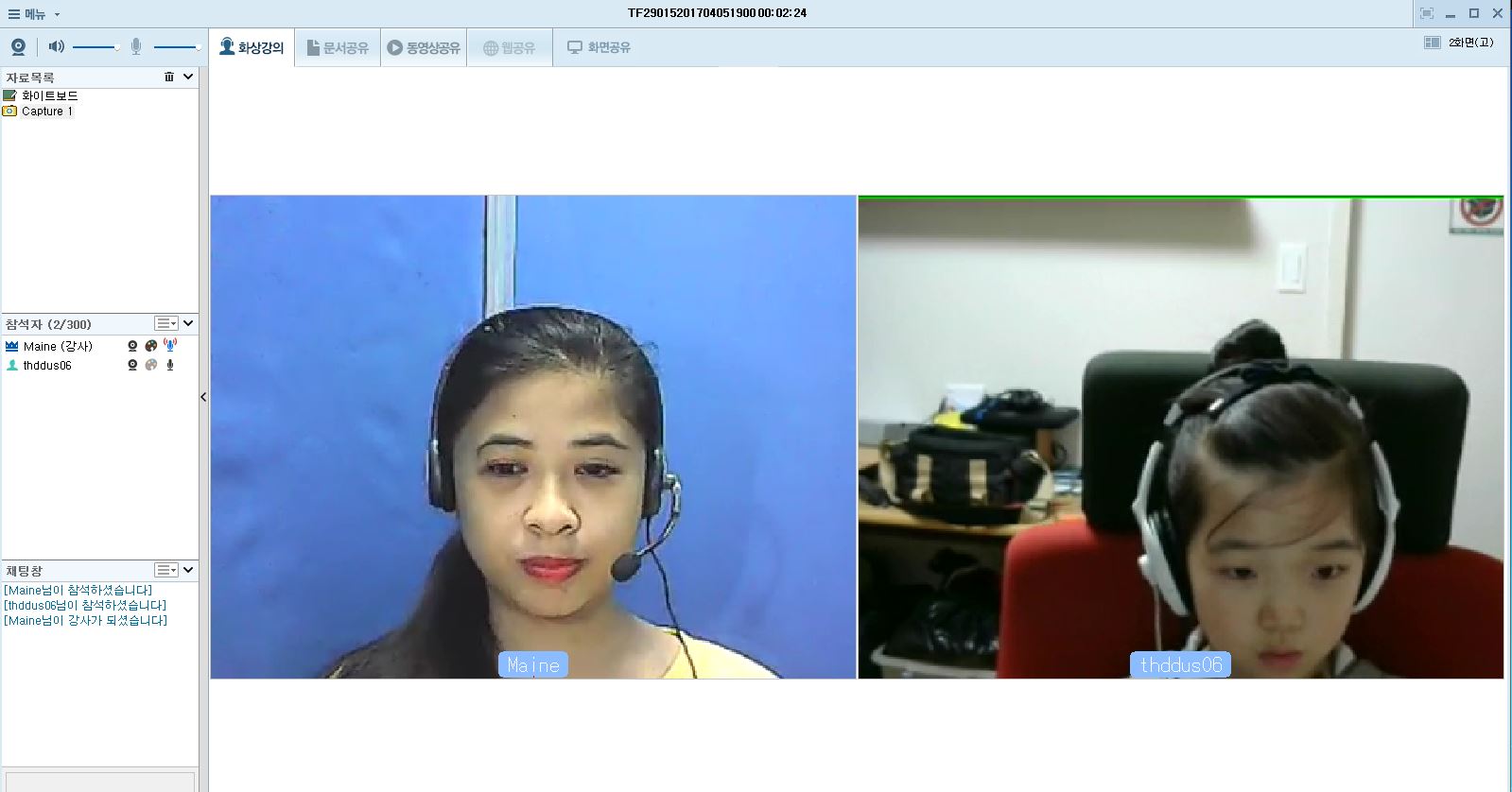
Task: Click the webcam icon in the top toolbar
Action: 18,47
